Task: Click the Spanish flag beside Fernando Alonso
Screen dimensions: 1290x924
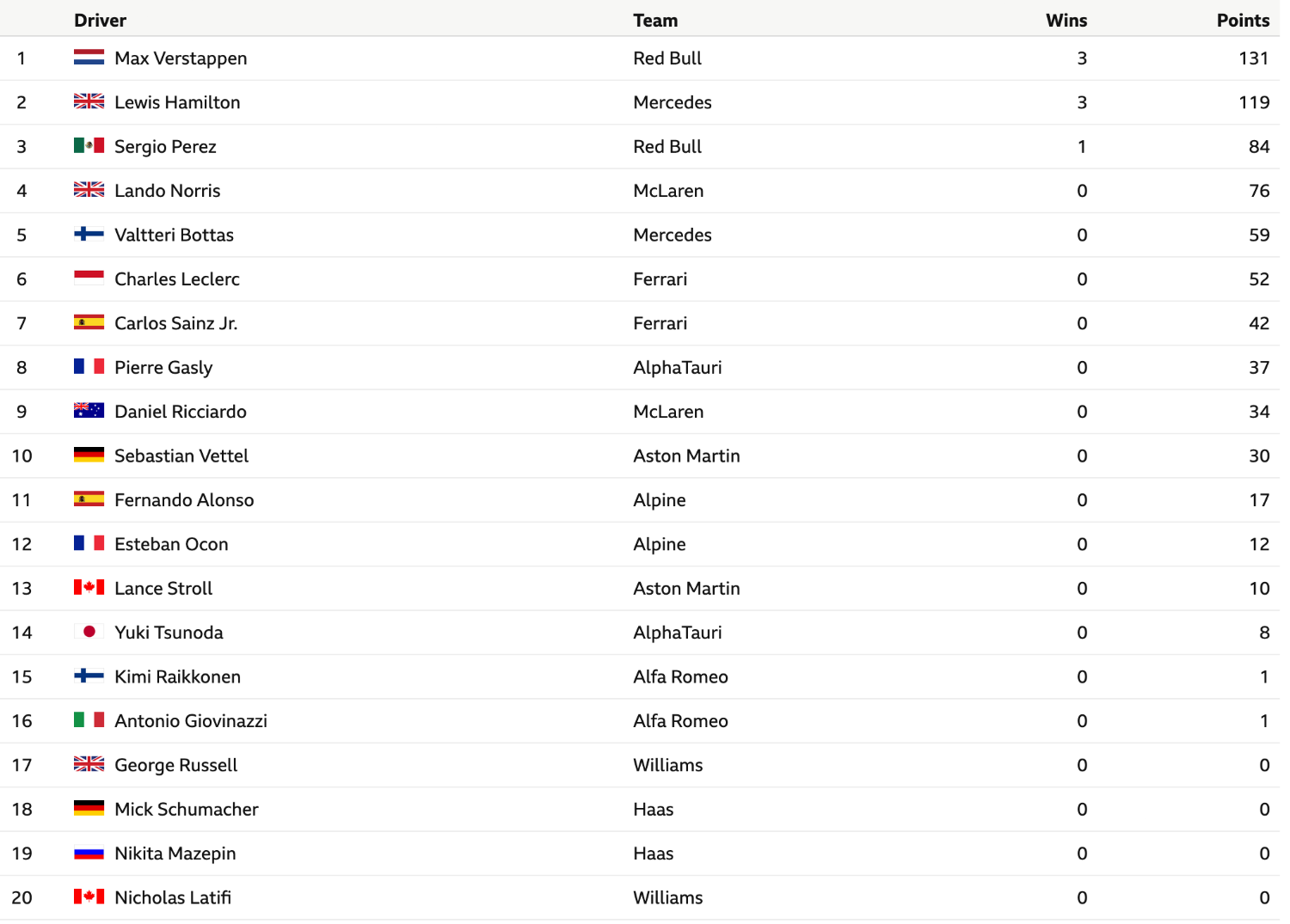Action: 89,499
